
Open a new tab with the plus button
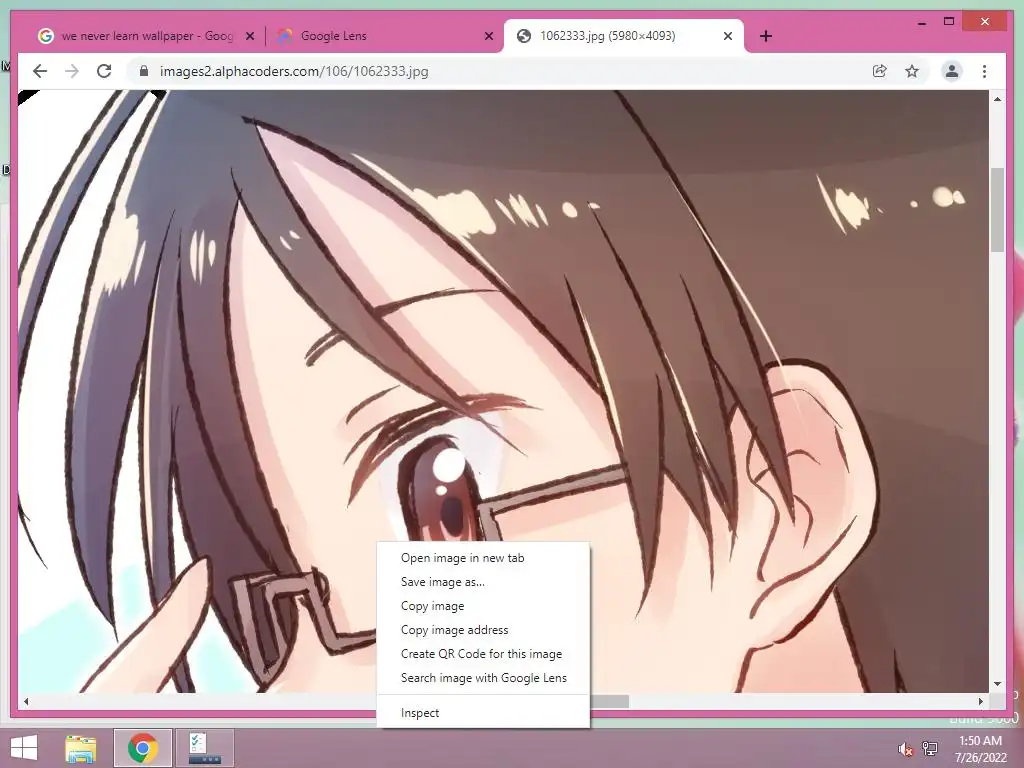pyautogui.click(x=766, y=36)
